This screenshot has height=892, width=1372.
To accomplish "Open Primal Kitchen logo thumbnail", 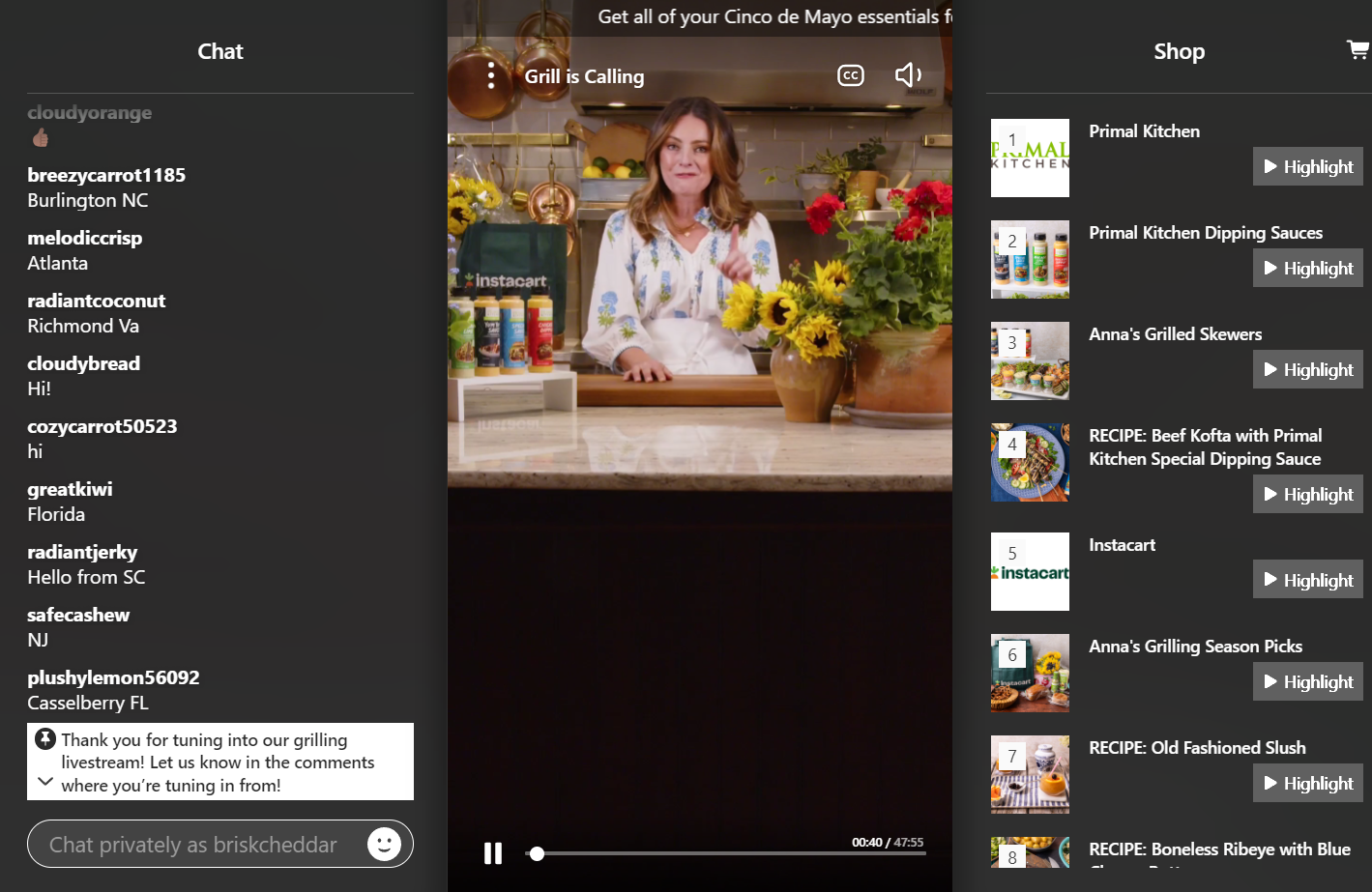I will [1030, 158].
